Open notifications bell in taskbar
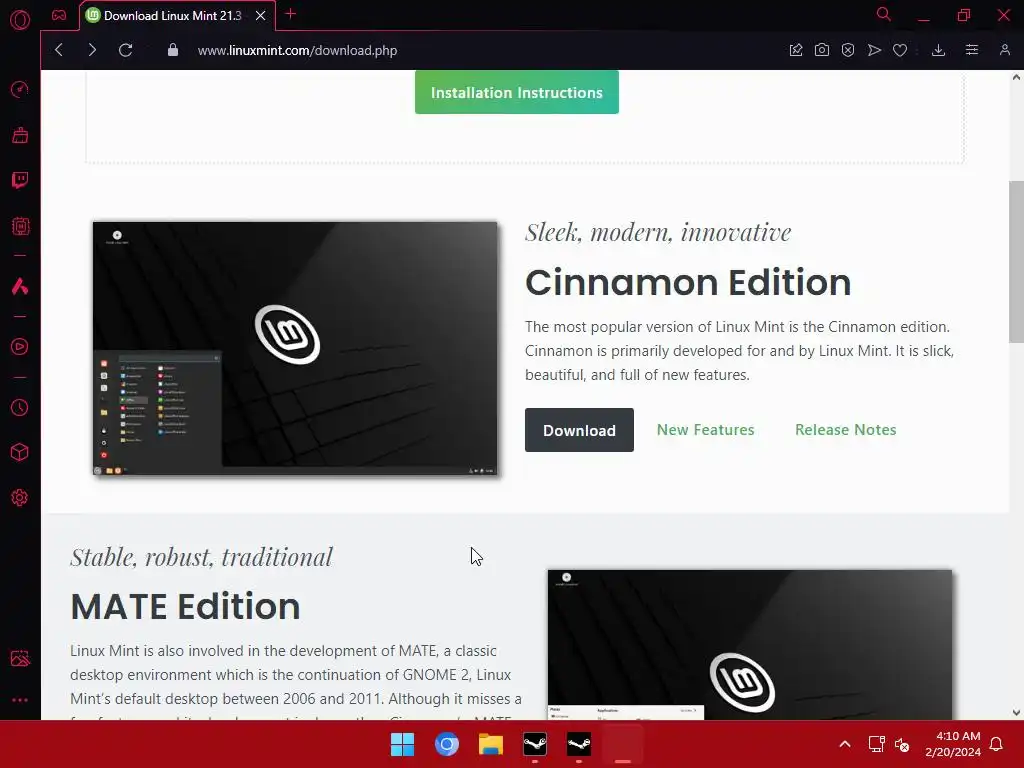 tap(997, 744)
